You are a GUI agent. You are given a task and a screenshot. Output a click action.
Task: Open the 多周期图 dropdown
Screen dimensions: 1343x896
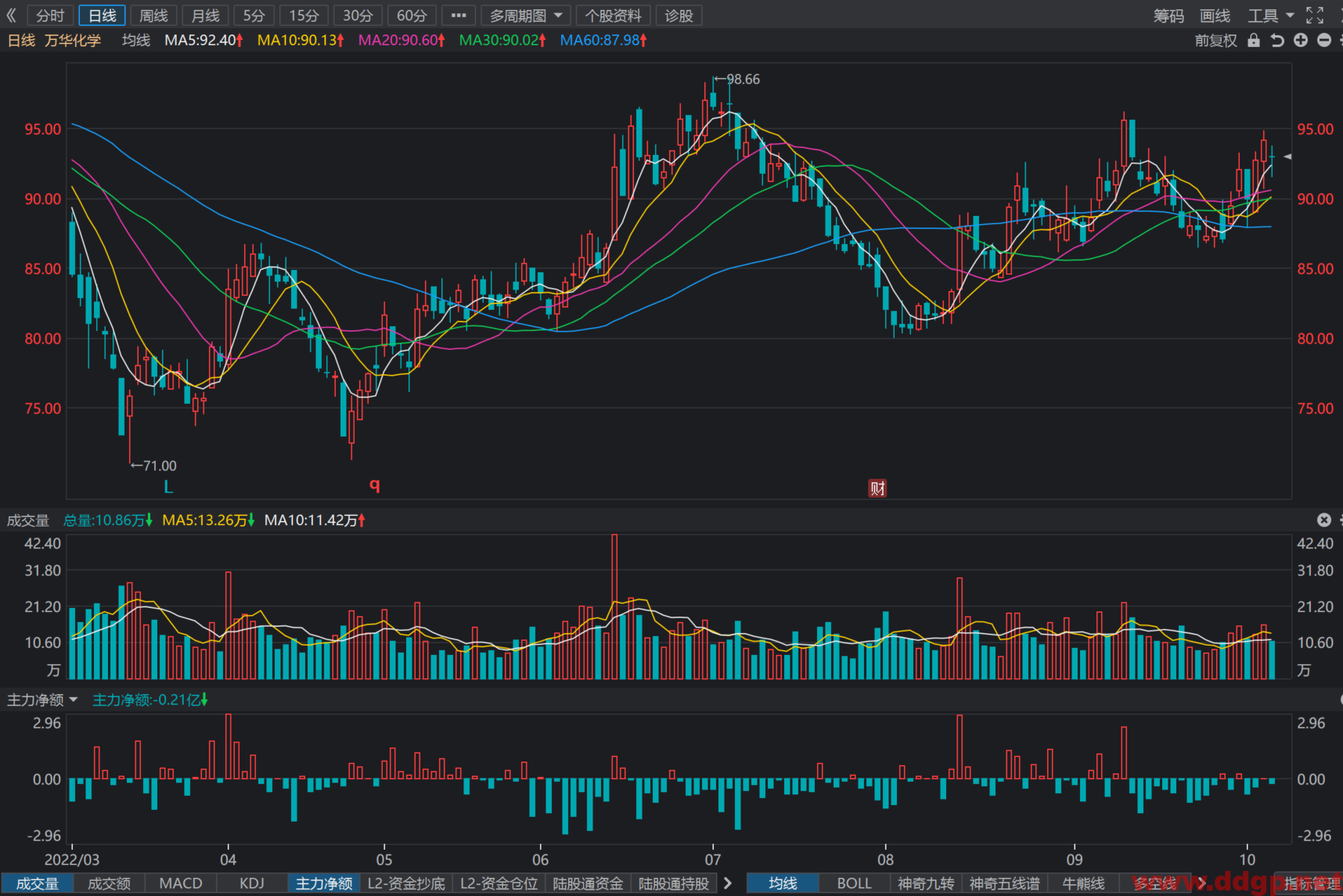tap(526, 16)
